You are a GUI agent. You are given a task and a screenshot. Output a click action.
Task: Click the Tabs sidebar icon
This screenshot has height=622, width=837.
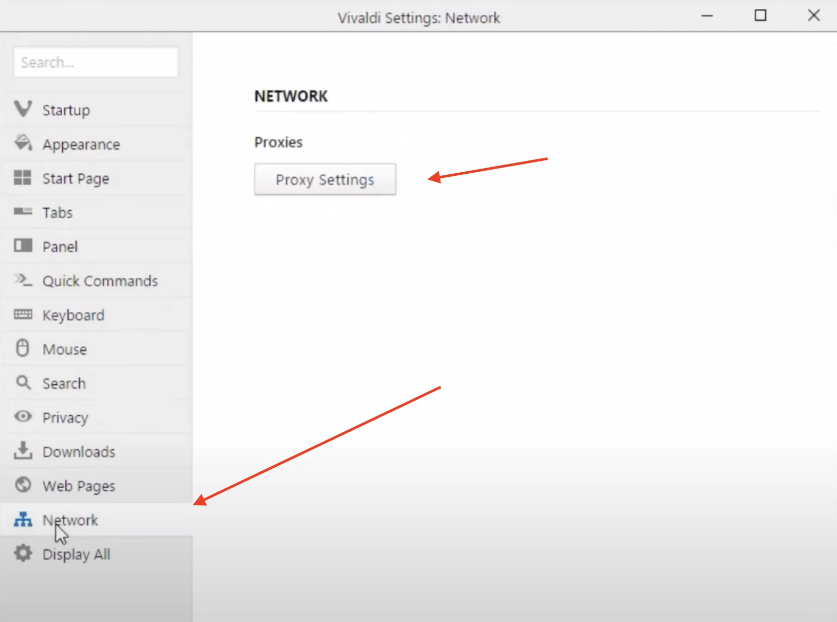click(23, 211)
